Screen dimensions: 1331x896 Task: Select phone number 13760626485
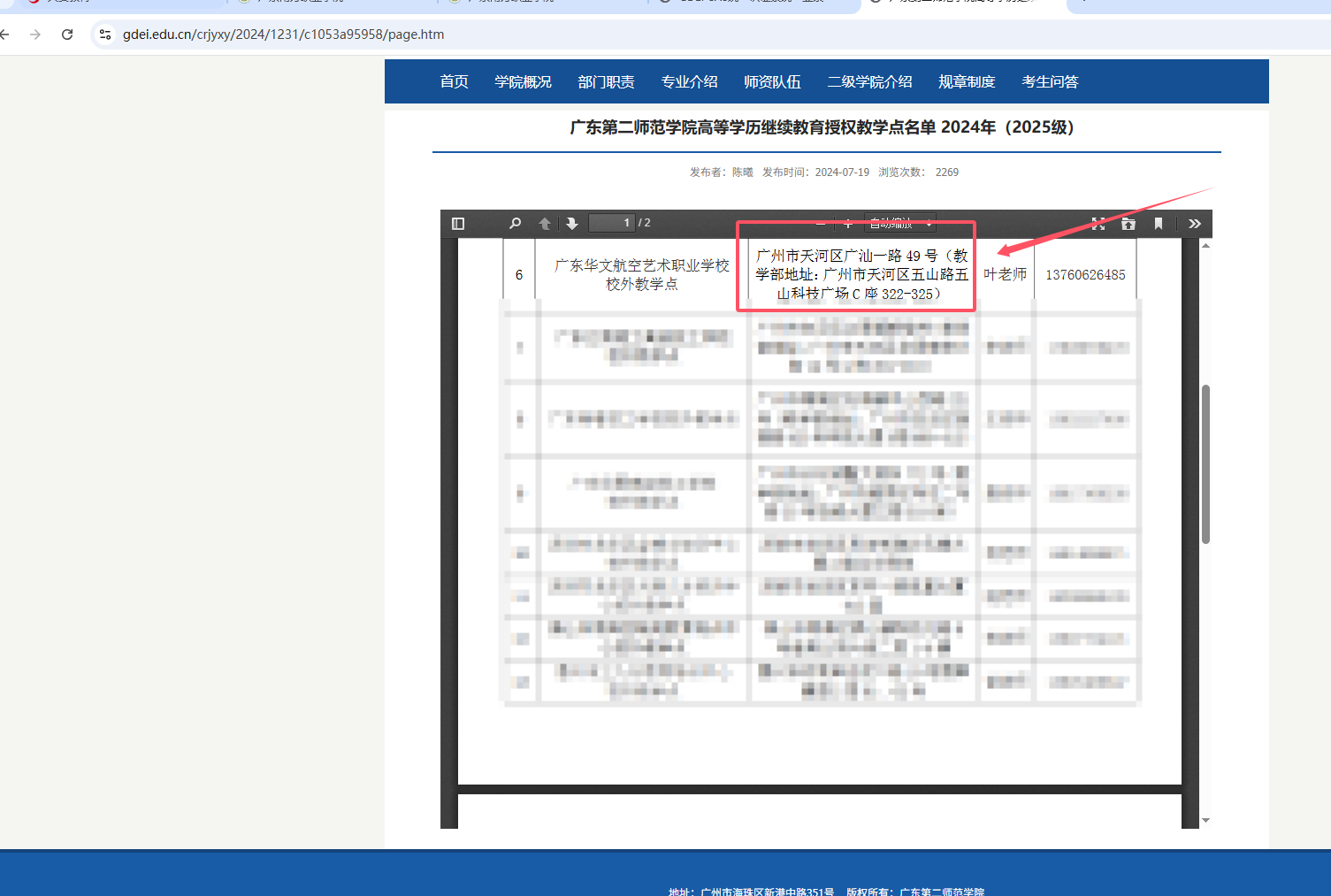1085,275
